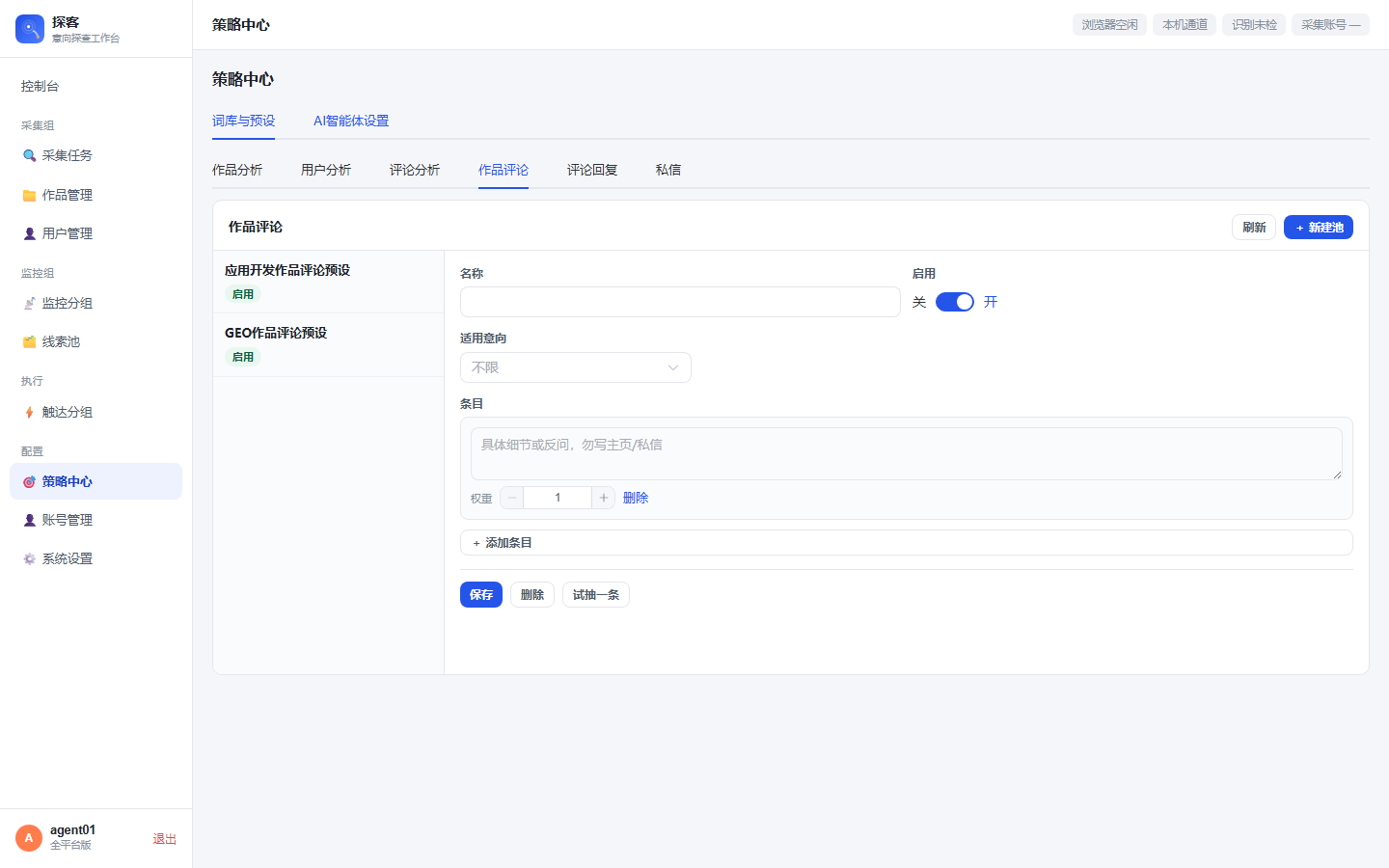1389x868 pixels.
Task: Click the 线索池 folder icon
Action: (29, 341)
